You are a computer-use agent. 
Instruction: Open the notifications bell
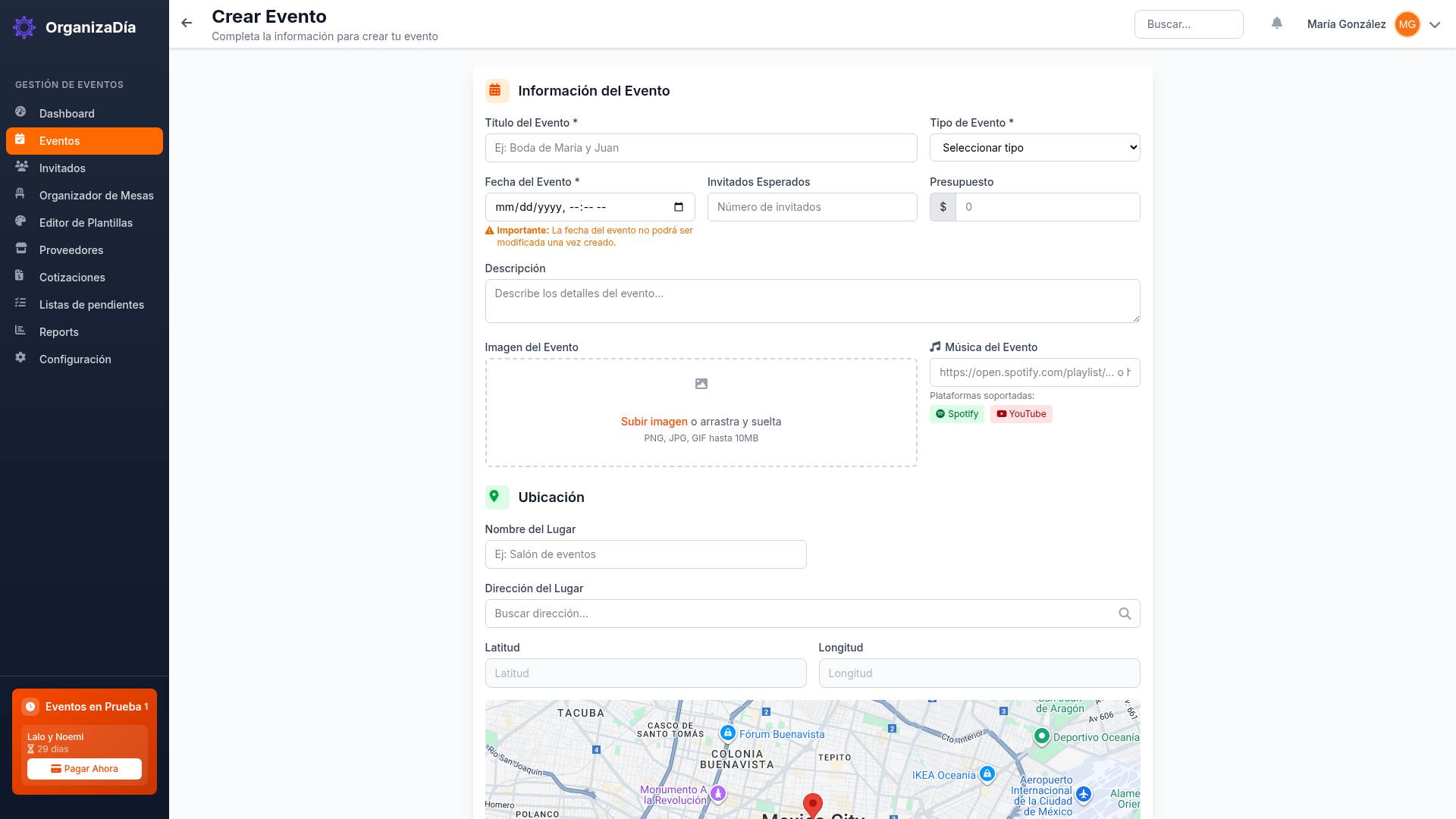pos(1277,24)
